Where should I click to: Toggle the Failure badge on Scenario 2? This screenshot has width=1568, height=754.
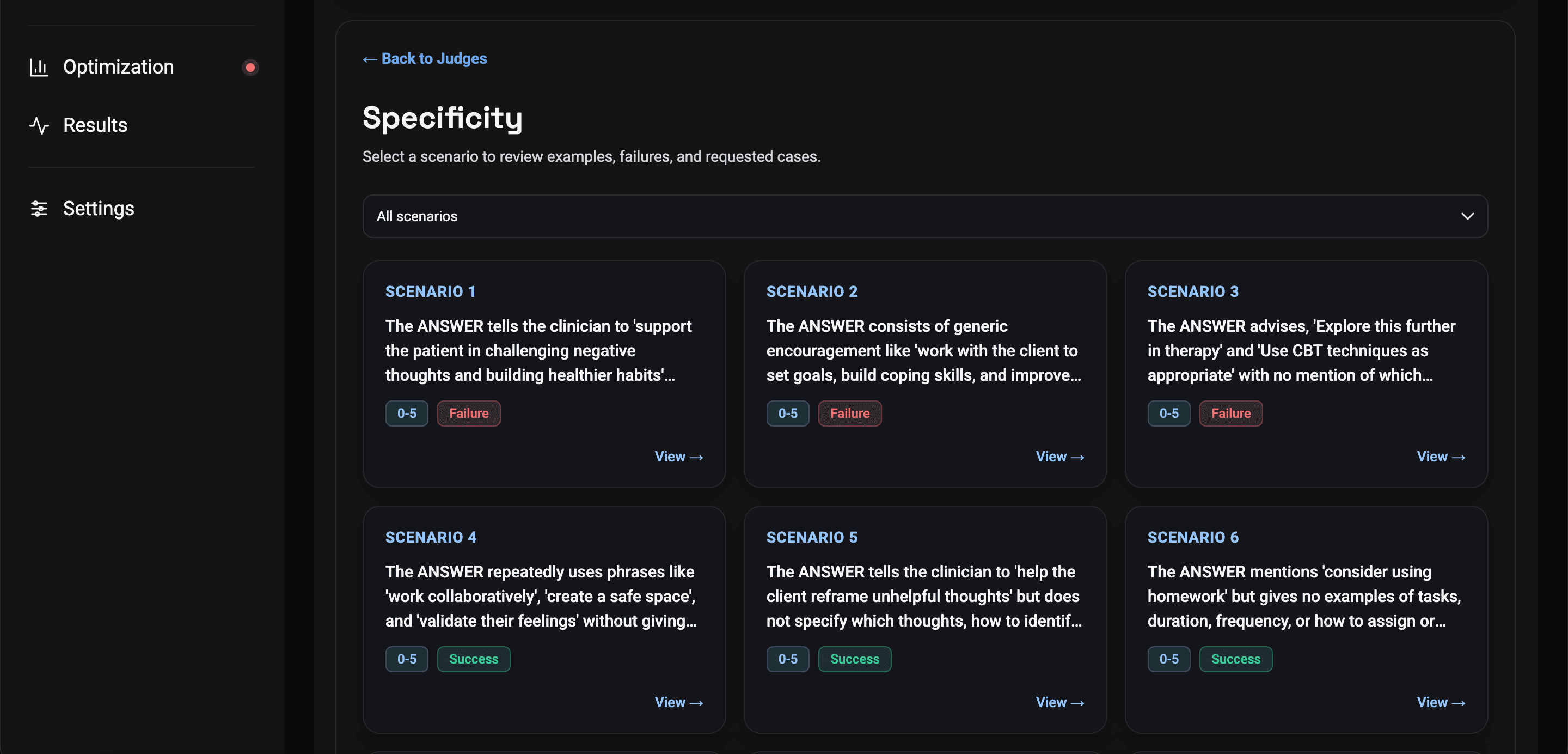point(850,413)
